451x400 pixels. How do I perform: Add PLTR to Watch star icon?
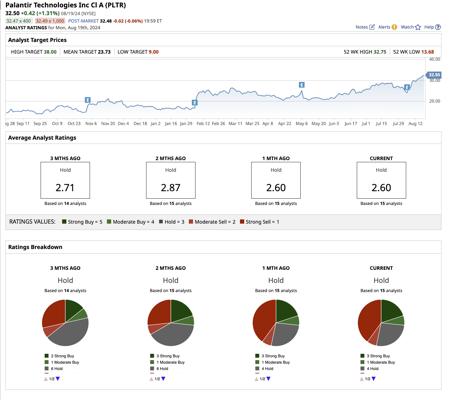[418, 27]
